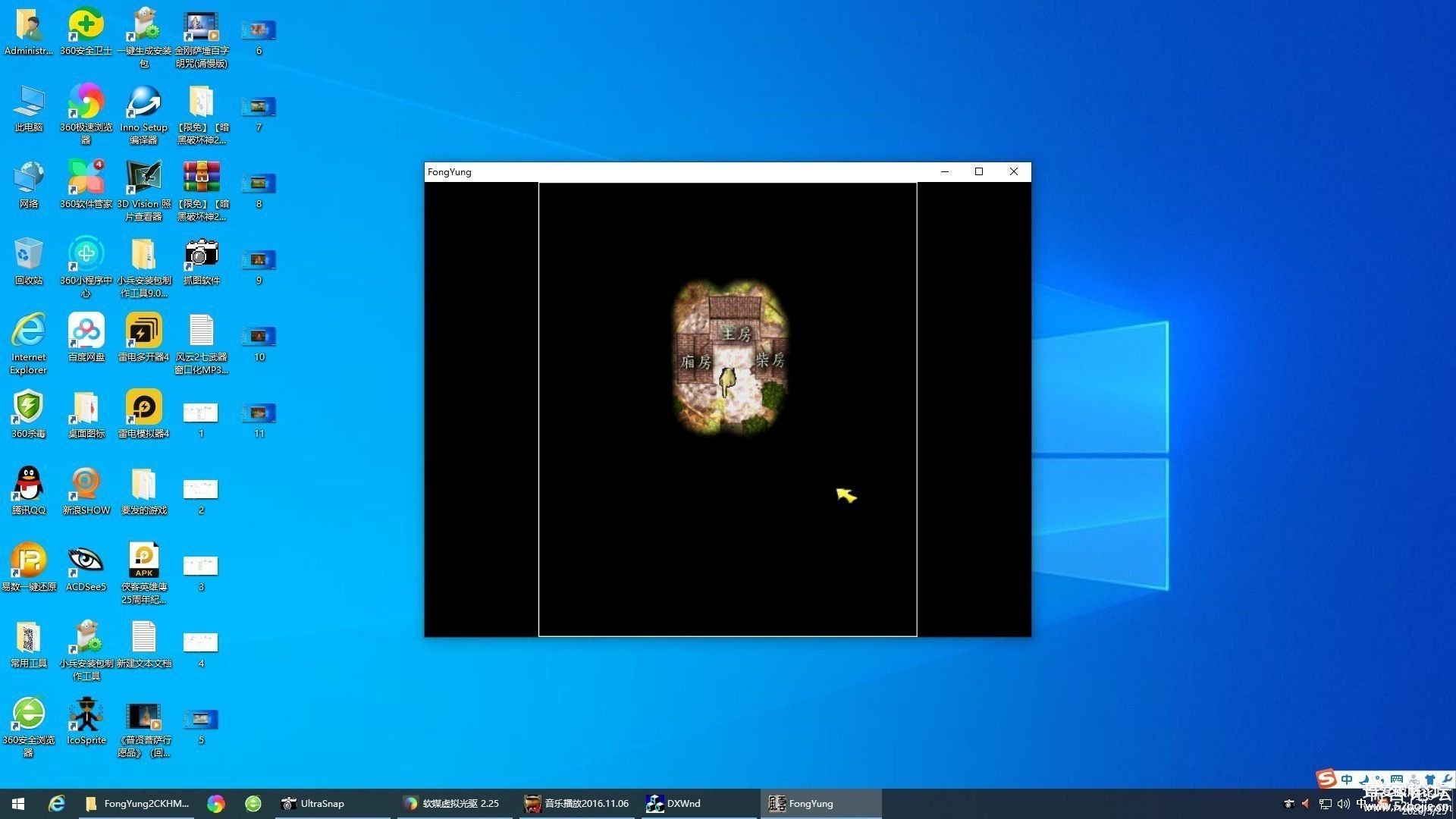This screenshot has width=1456, height=819.
Task: Open 抓图软件 camera icon
Action: tap(201, 262)
